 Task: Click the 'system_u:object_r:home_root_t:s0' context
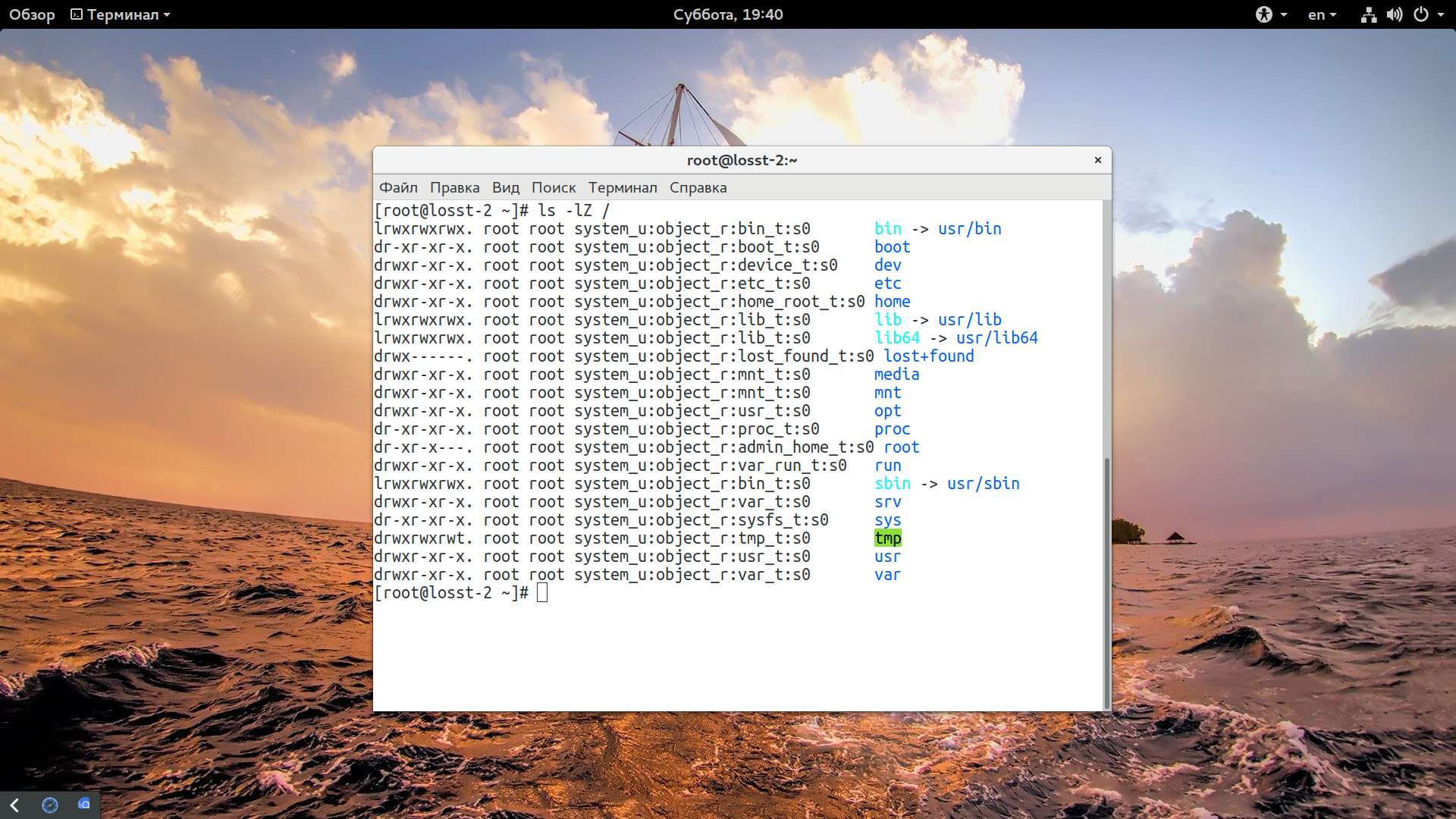(720, 302)
